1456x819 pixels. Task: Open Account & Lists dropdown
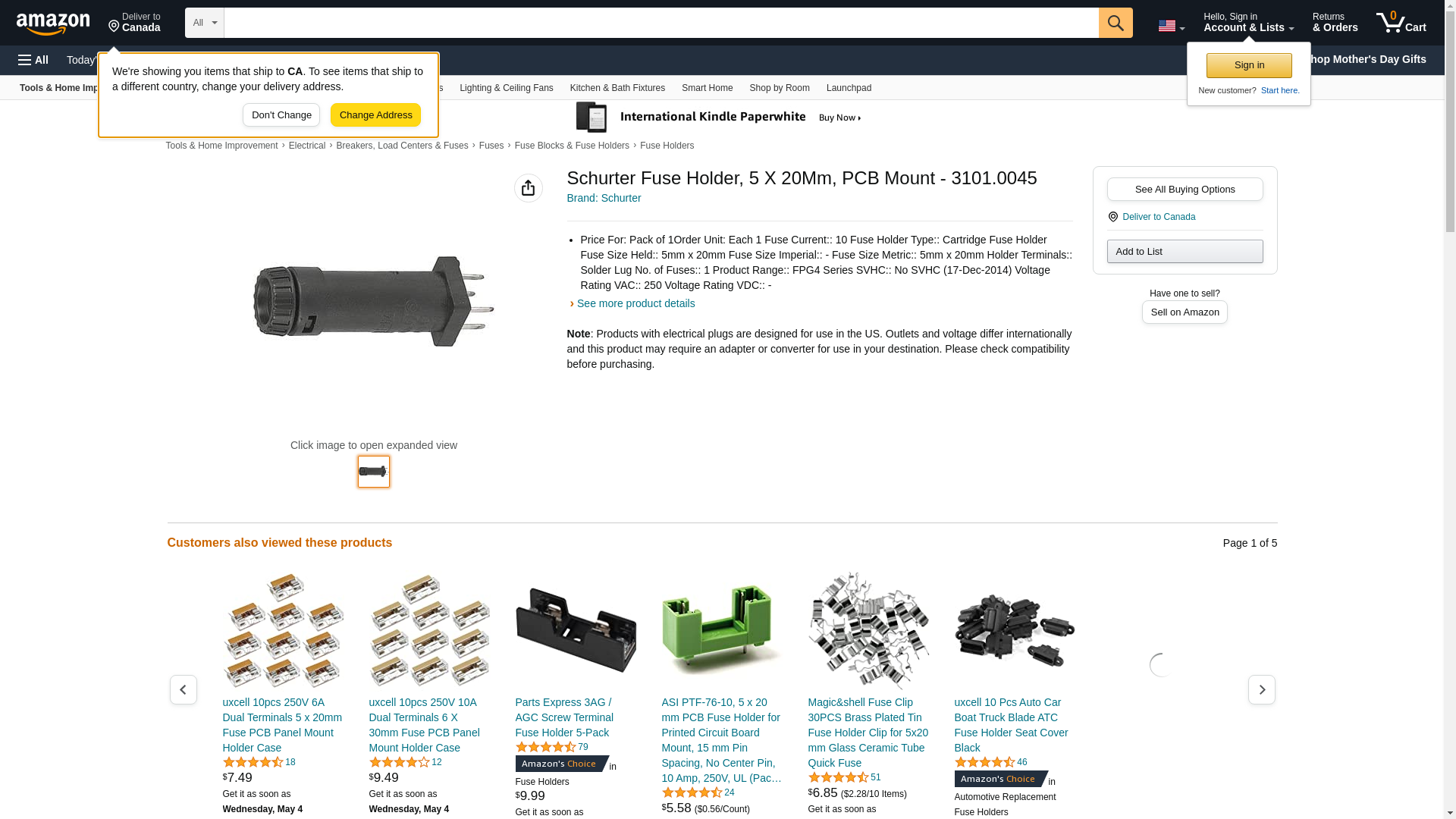(x=1248, y=23)
